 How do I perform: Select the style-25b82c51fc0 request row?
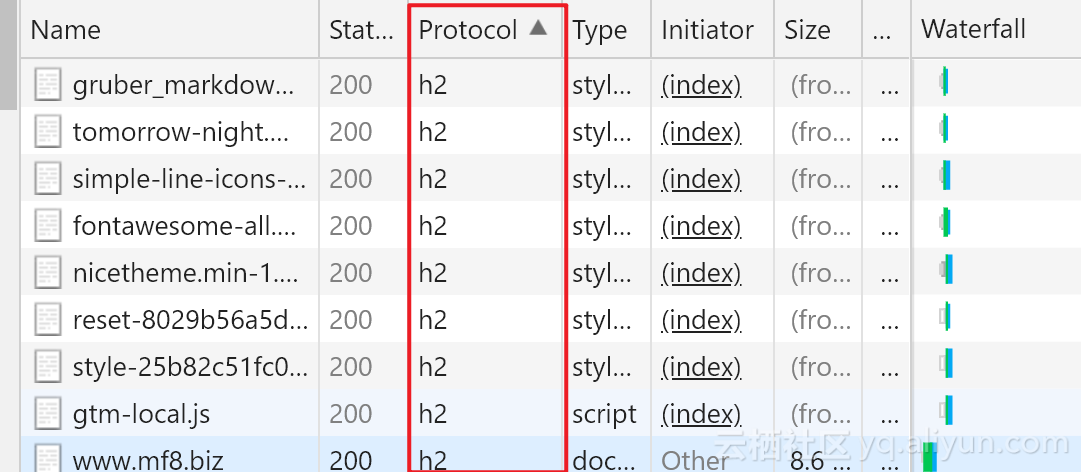coord(190,366)
